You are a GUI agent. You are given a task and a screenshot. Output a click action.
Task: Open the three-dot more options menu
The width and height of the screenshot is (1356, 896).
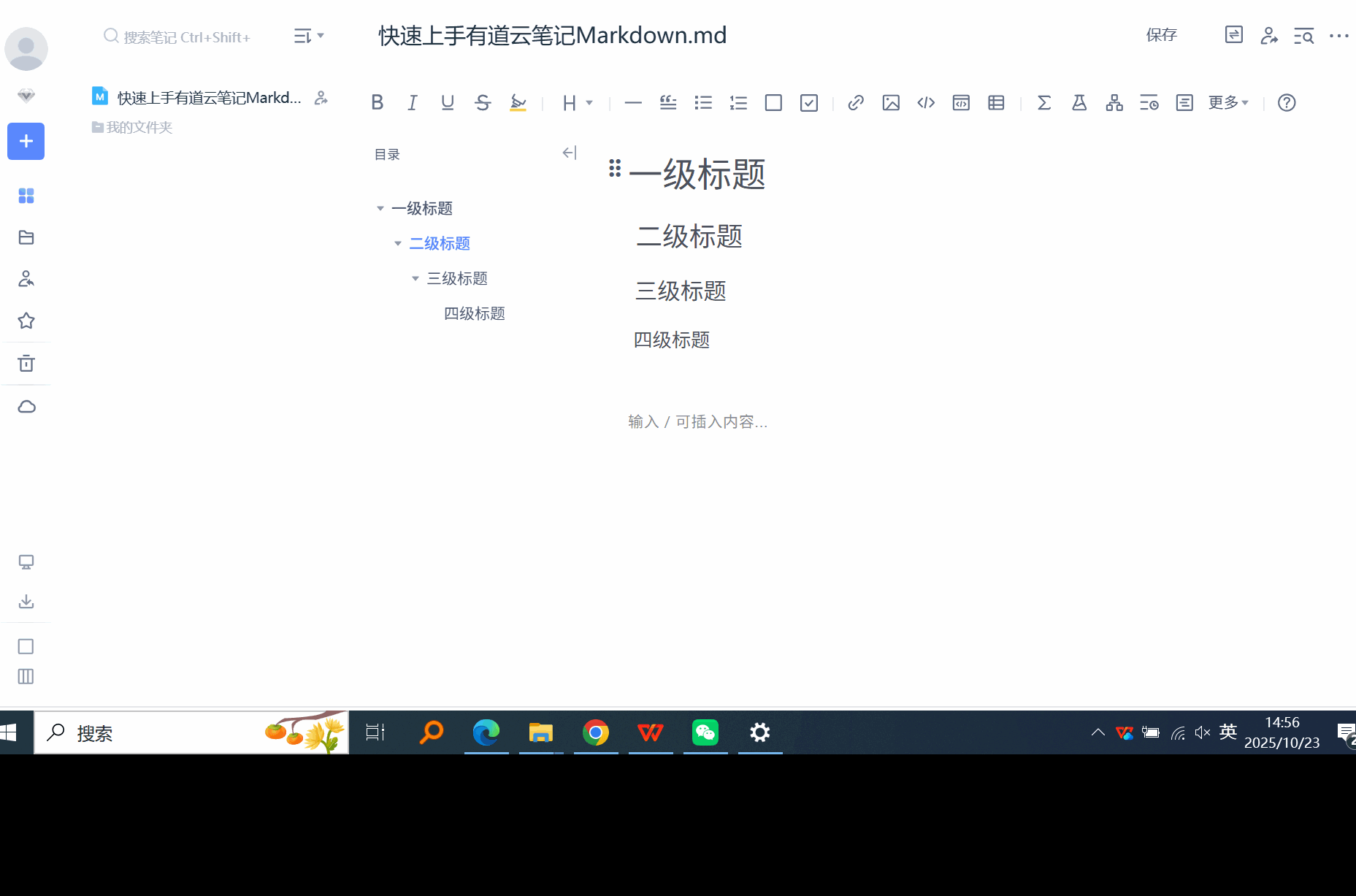point(1339,35)
